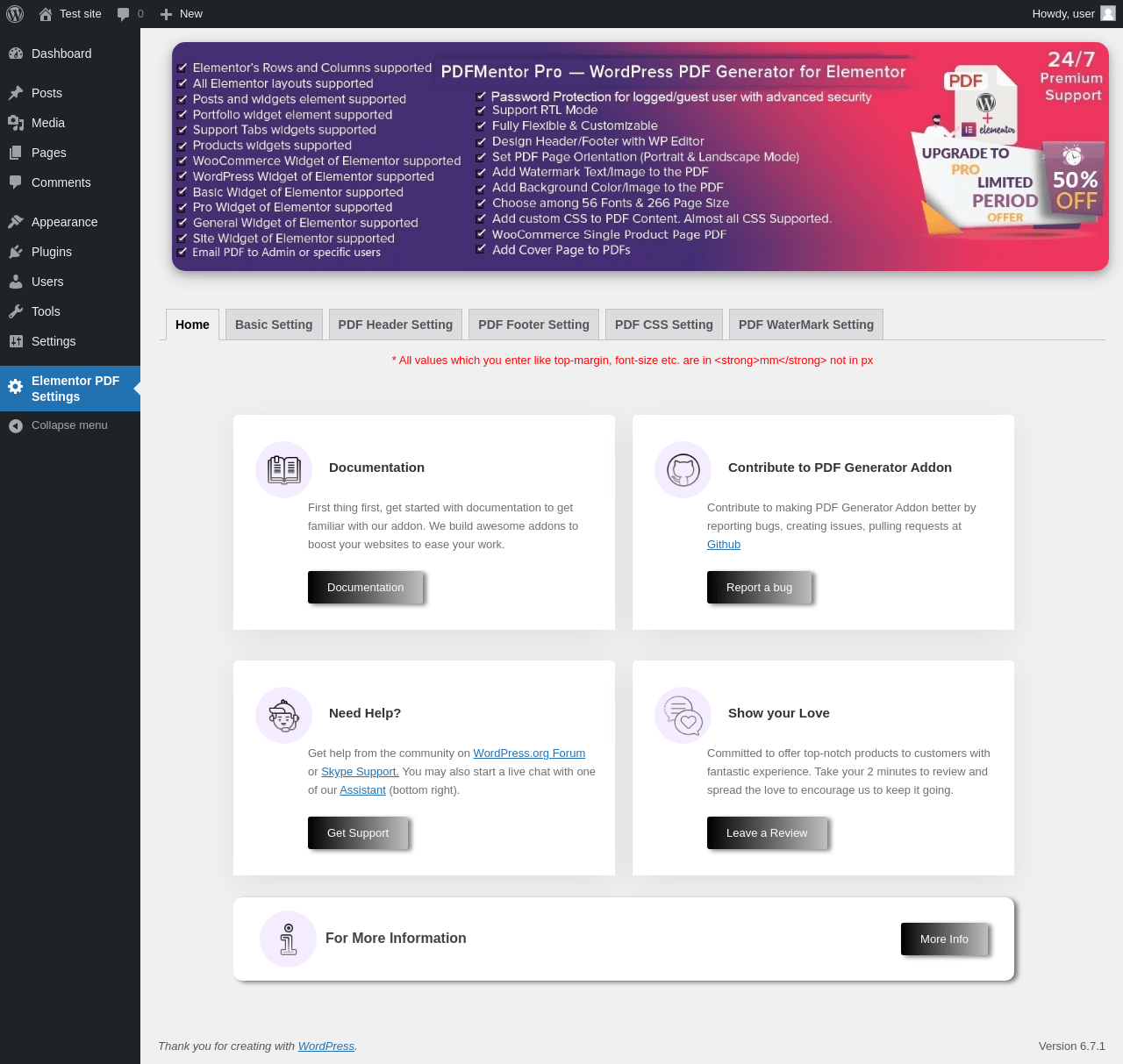The image size is (1123, 1064).
Task: Click the More Info button
Action: pyautogui.click(x=944, y=939)
